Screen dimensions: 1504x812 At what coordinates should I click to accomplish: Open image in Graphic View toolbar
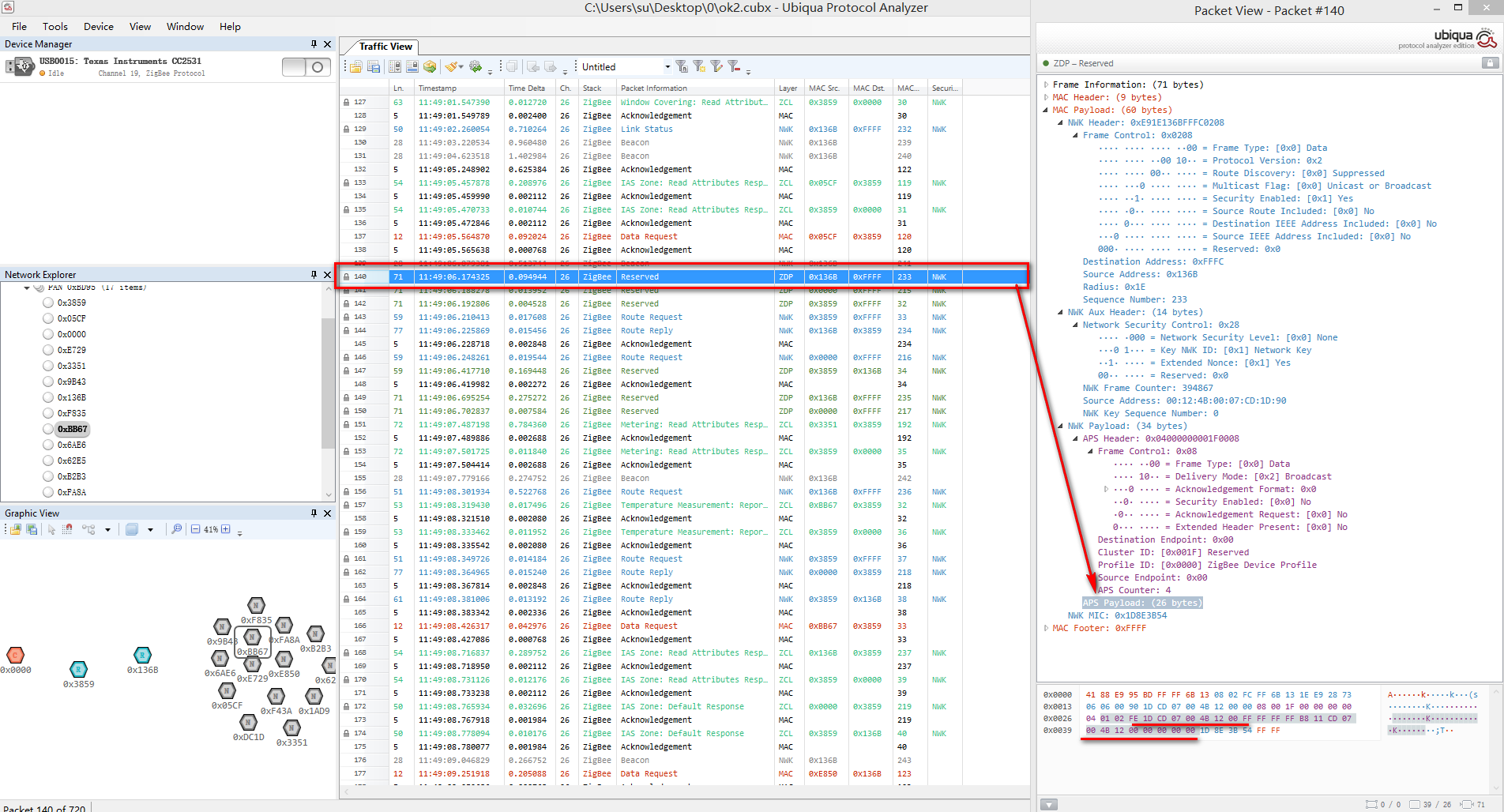pyautogui.click(x=16, y=529)
